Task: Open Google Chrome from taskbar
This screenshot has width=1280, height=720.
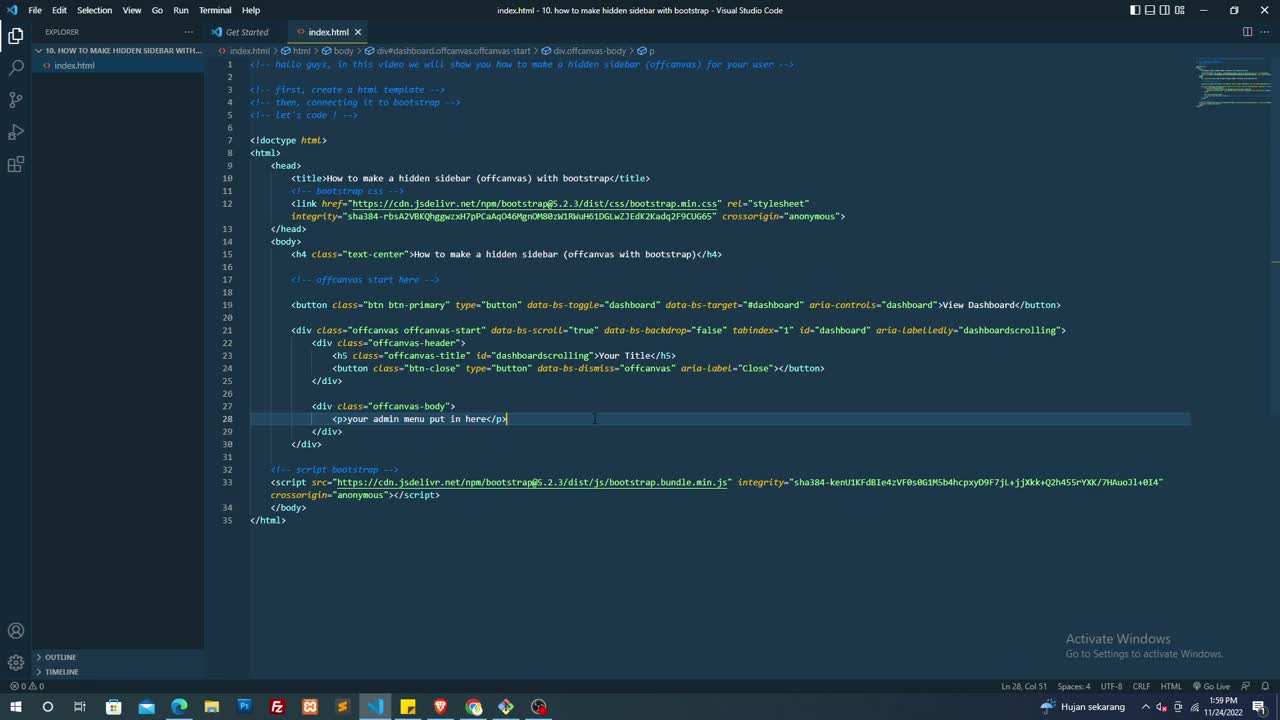Action: pos(474,707)
